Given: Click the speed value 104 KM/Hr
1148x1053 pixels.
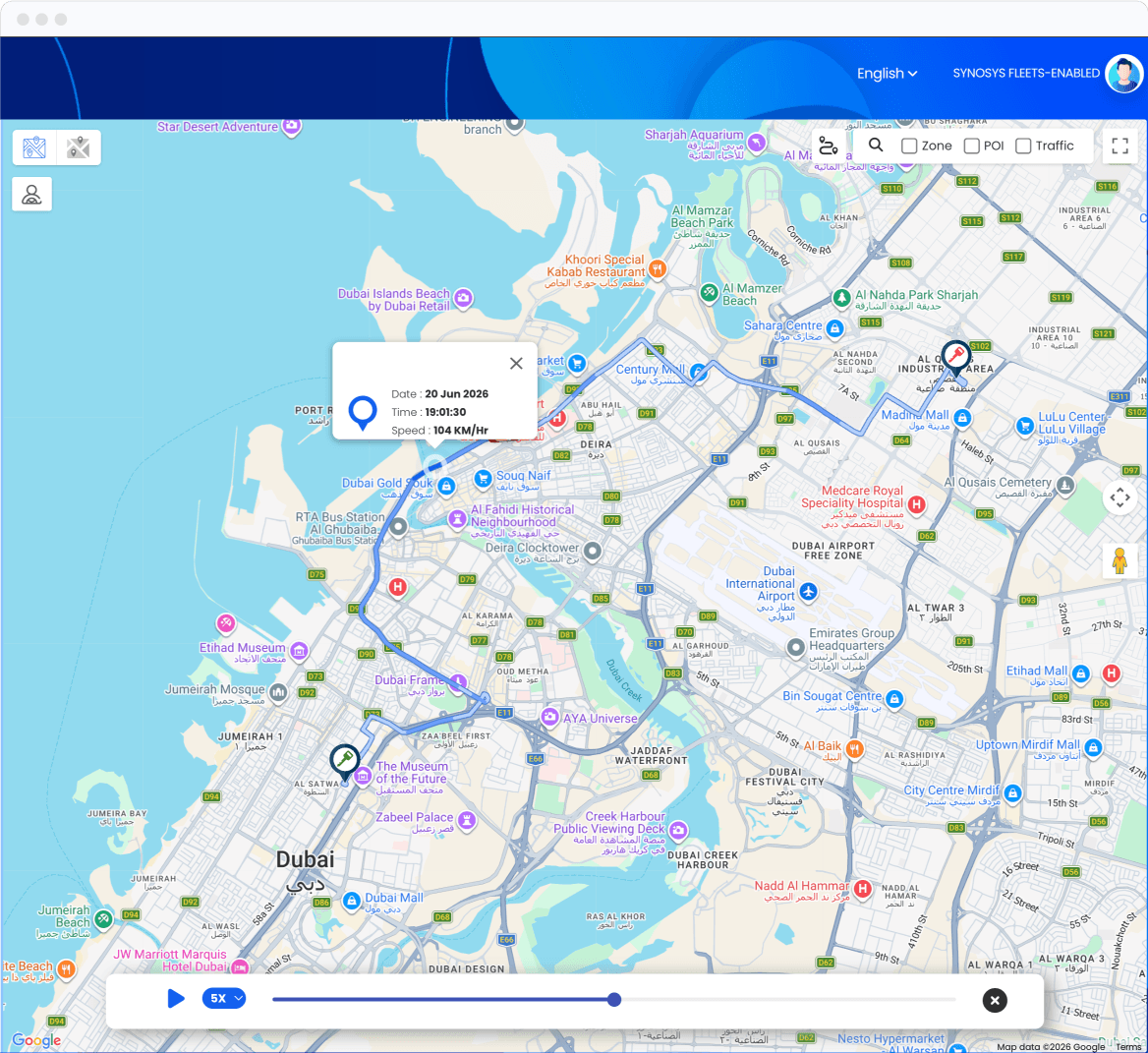Looking at the screenshot, I should click(461, 430).
